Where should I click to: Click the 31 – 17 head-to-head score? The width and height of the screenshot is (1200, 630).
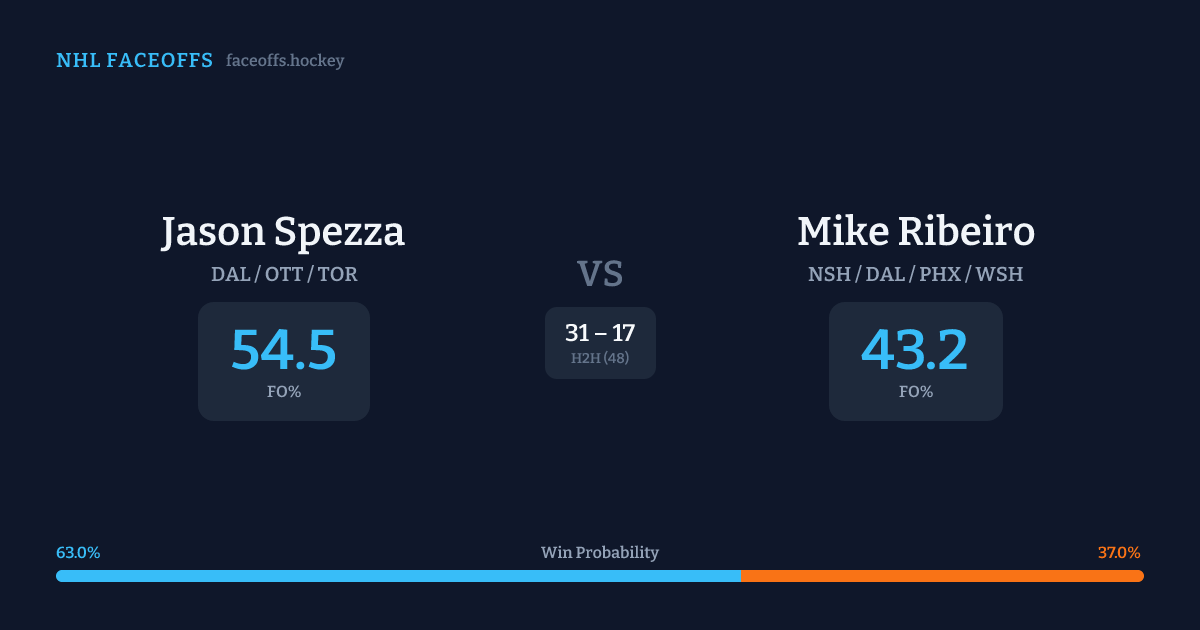click(x=600, y=334)
